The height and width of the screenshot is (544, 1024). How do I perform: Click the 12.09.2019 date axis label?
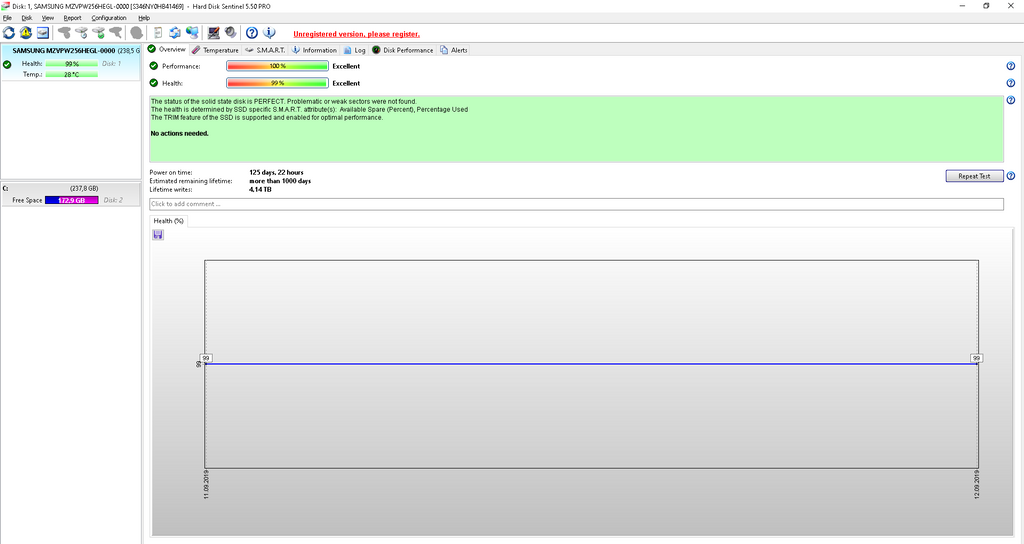click(x=977, y=485)
